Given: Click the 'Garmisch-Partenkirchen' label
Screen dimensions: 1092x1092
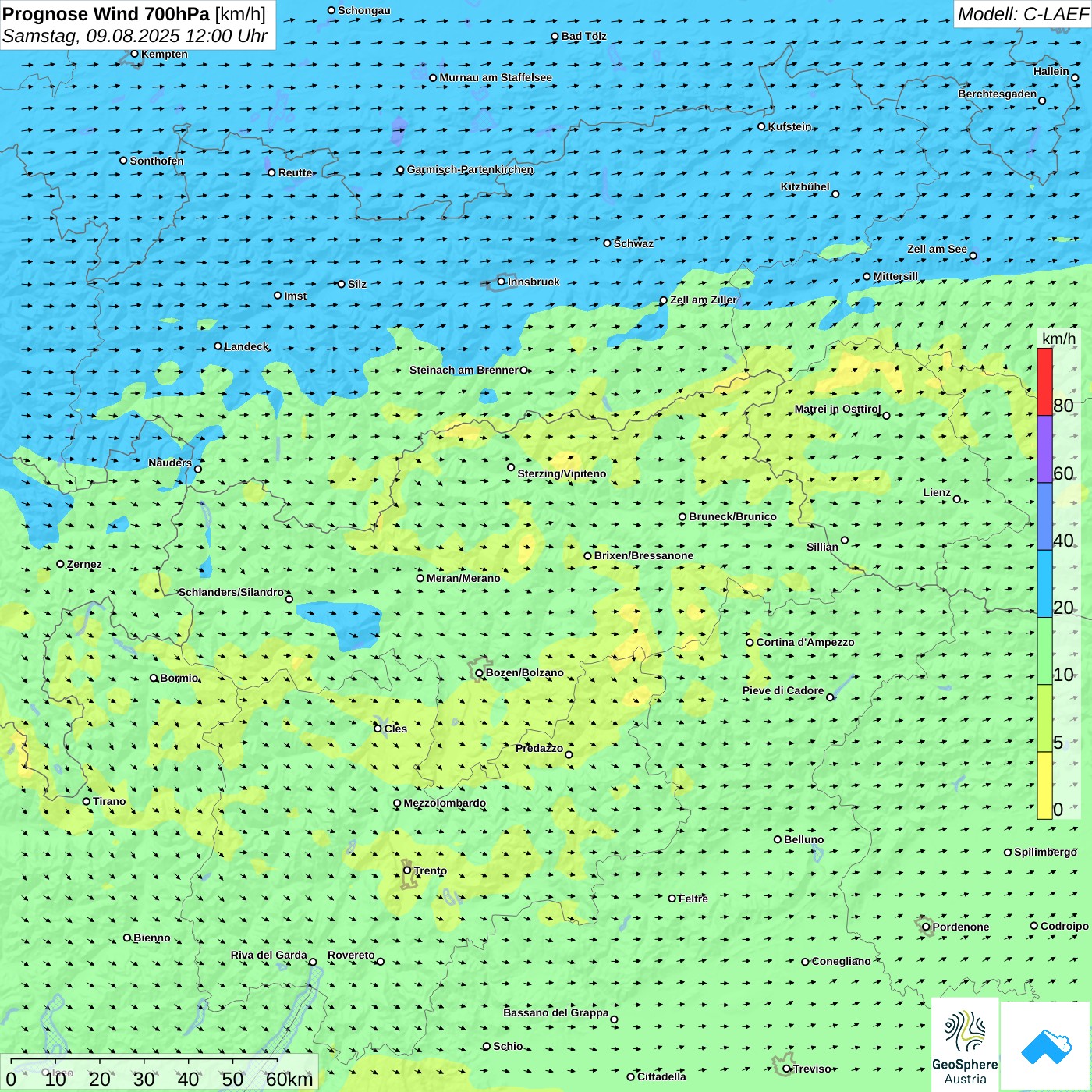Looking at the screenshot, I should [x=470, y=169].
